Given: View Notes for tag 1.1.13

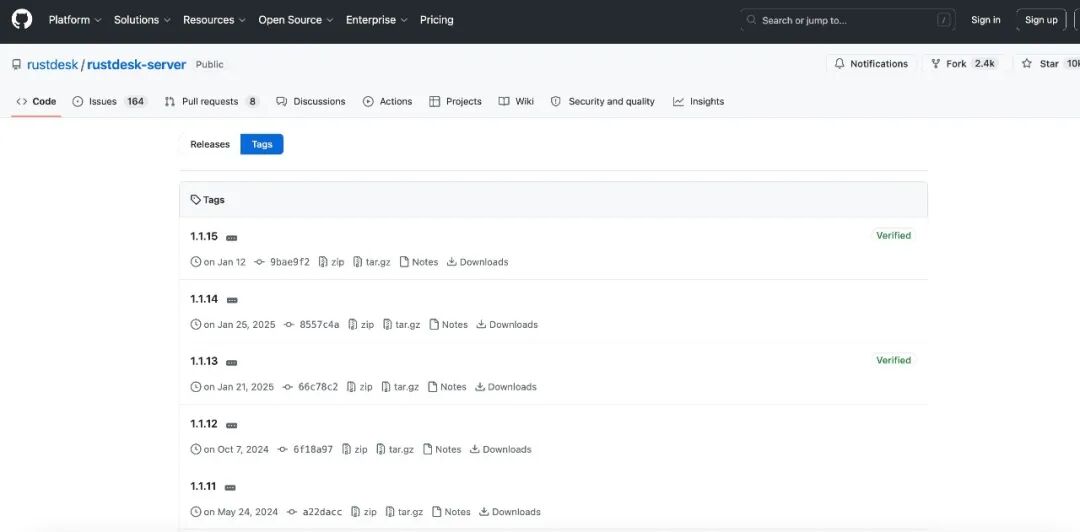Looking at the screenshot, I should 447,387.
